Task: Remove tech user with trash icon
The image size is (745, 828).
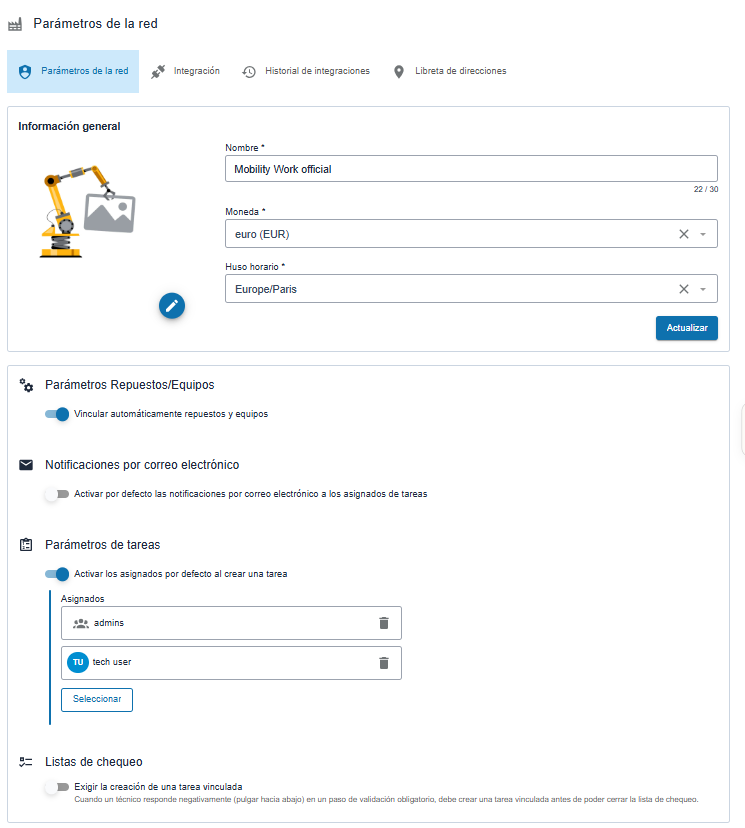Action: (384, 663)
